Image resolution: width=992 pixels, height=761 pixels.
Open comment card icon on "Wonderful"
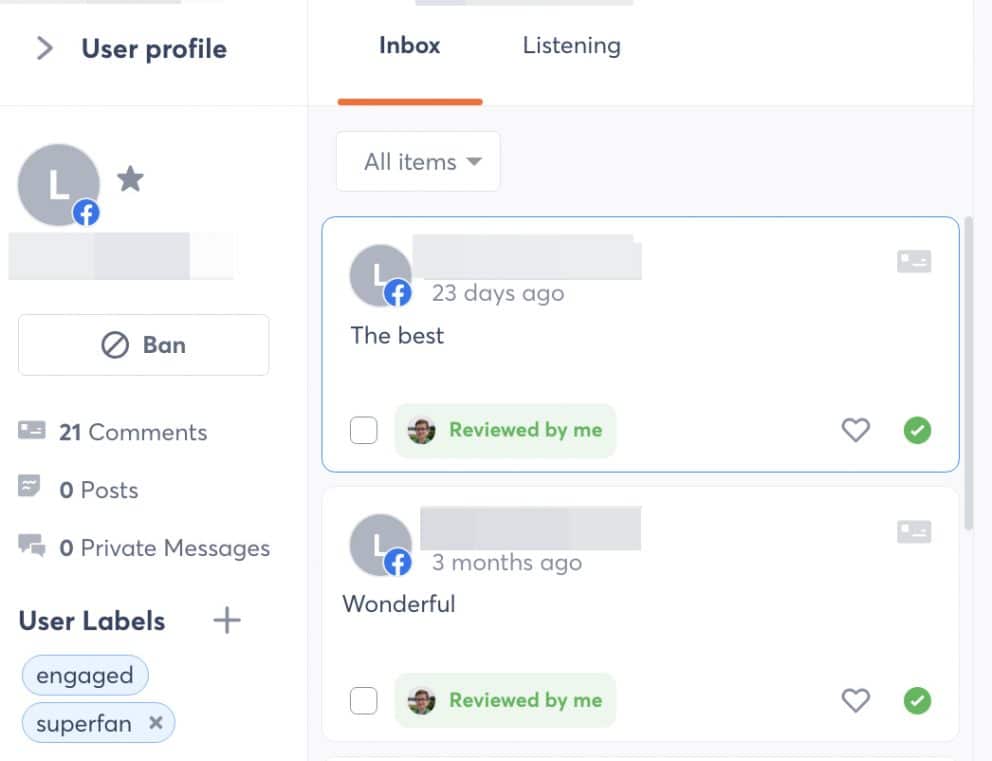914,531
